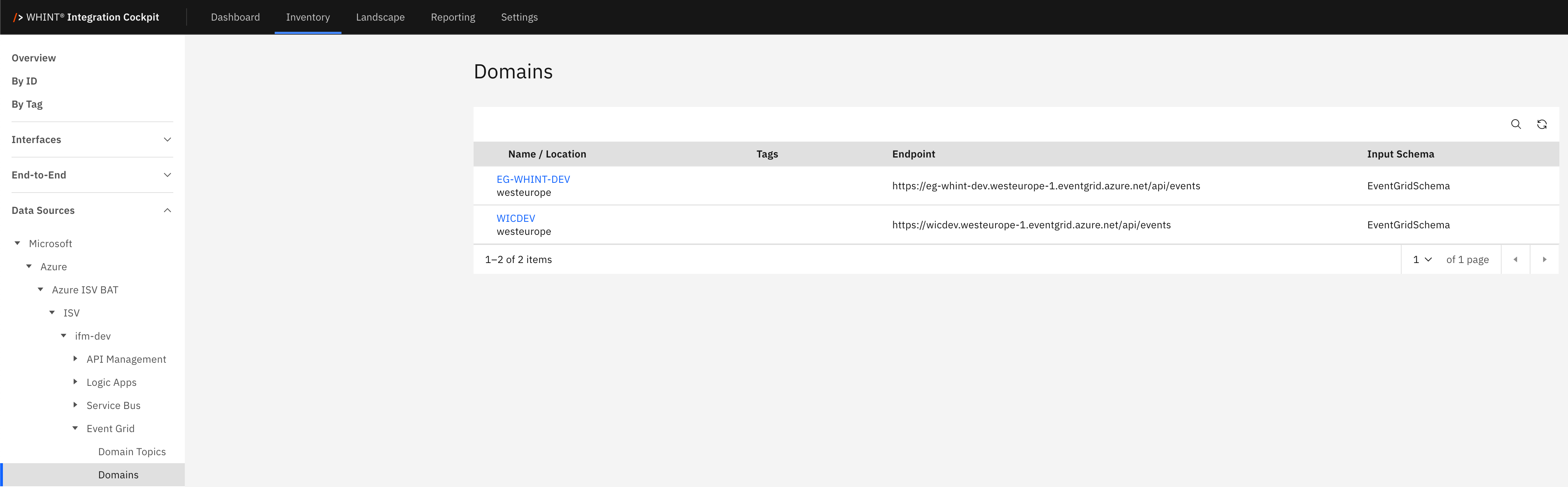Click the table search magnifier icon
The width and height of the screenshot is (1568, 487).
click(x=1516, y=124)
